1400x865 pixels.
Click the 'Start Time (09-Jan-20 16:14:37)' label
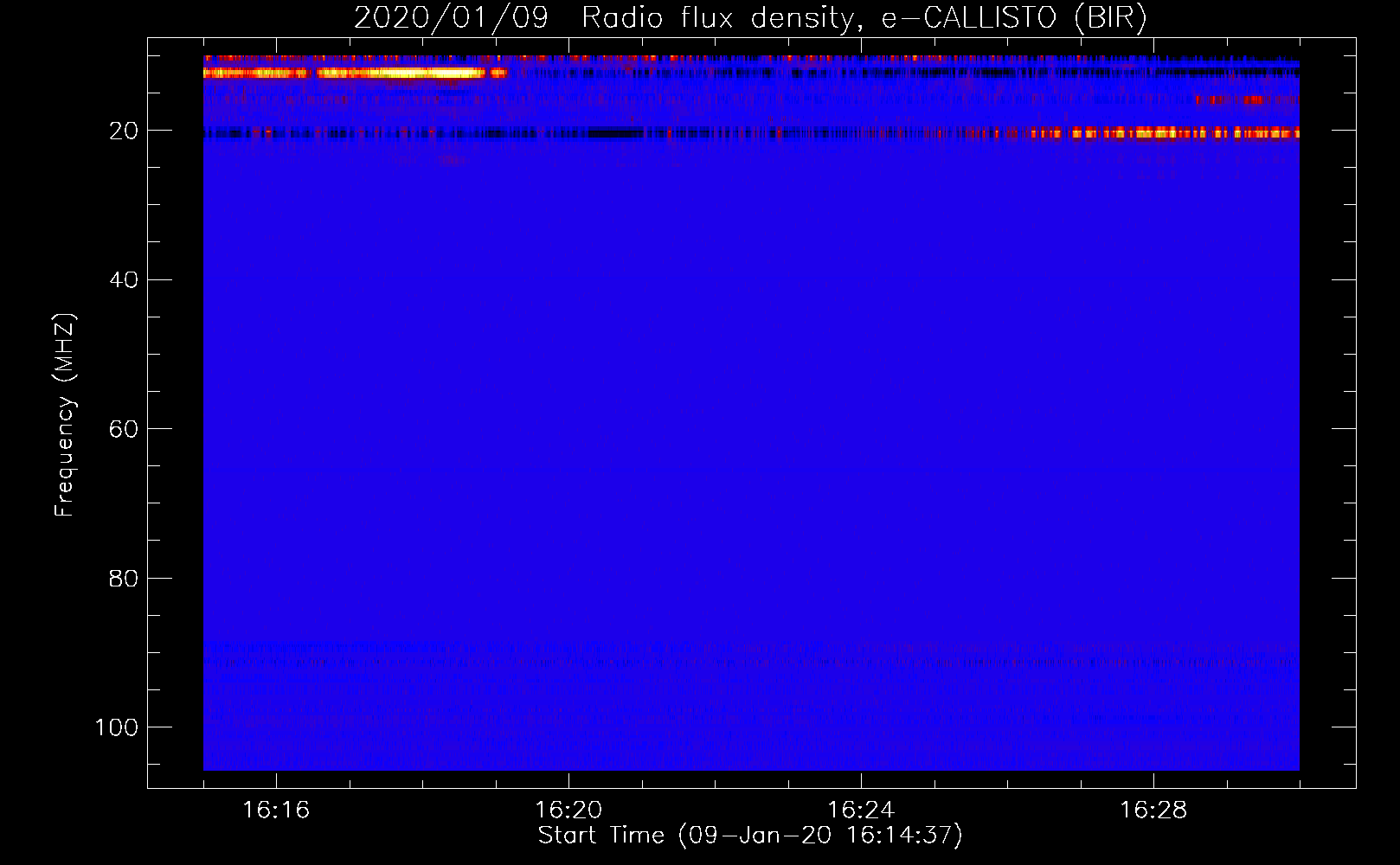click(750, 836)
